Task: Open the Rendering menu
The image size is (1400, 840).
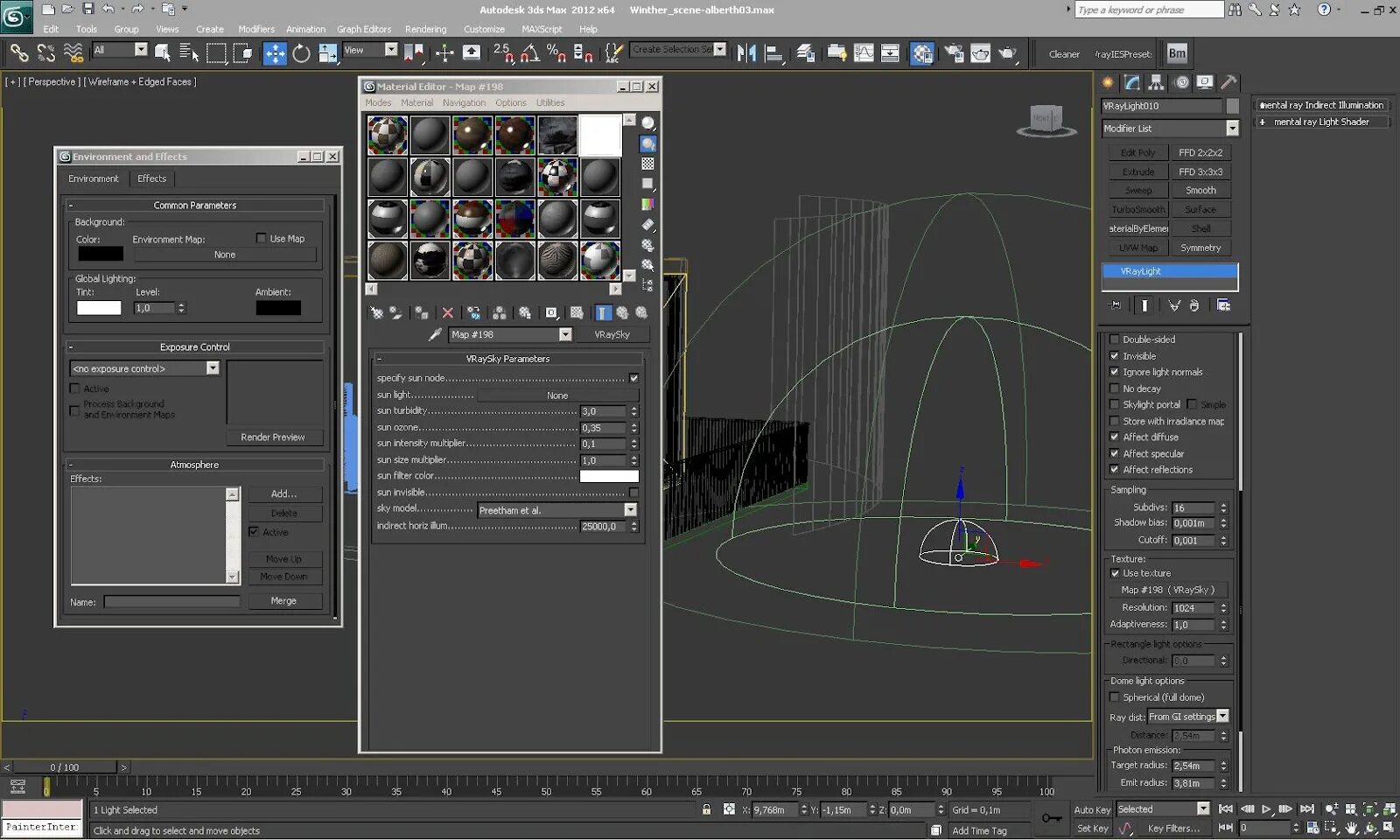Action: click(425, 29)
